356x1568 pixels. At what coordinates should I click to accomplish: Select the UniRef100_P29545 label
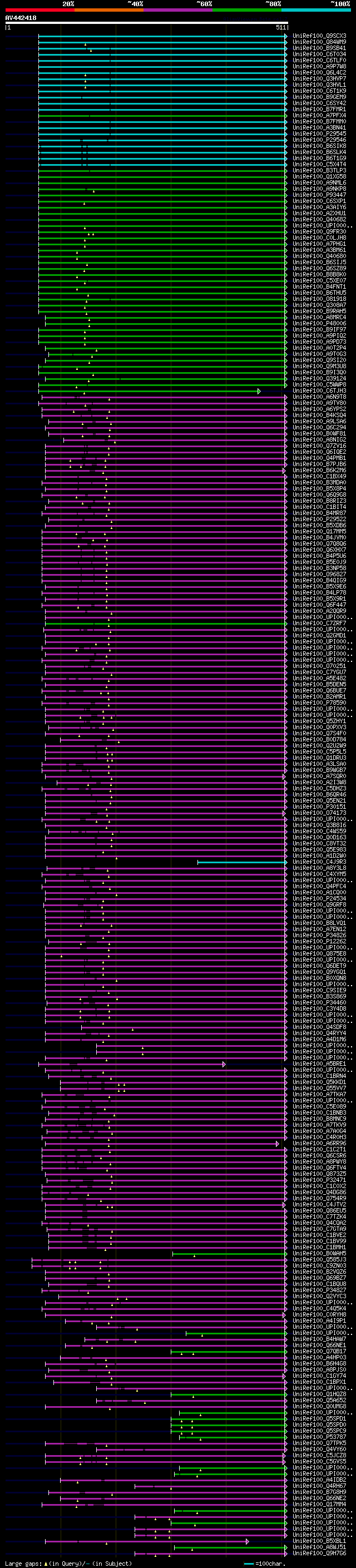319,134
